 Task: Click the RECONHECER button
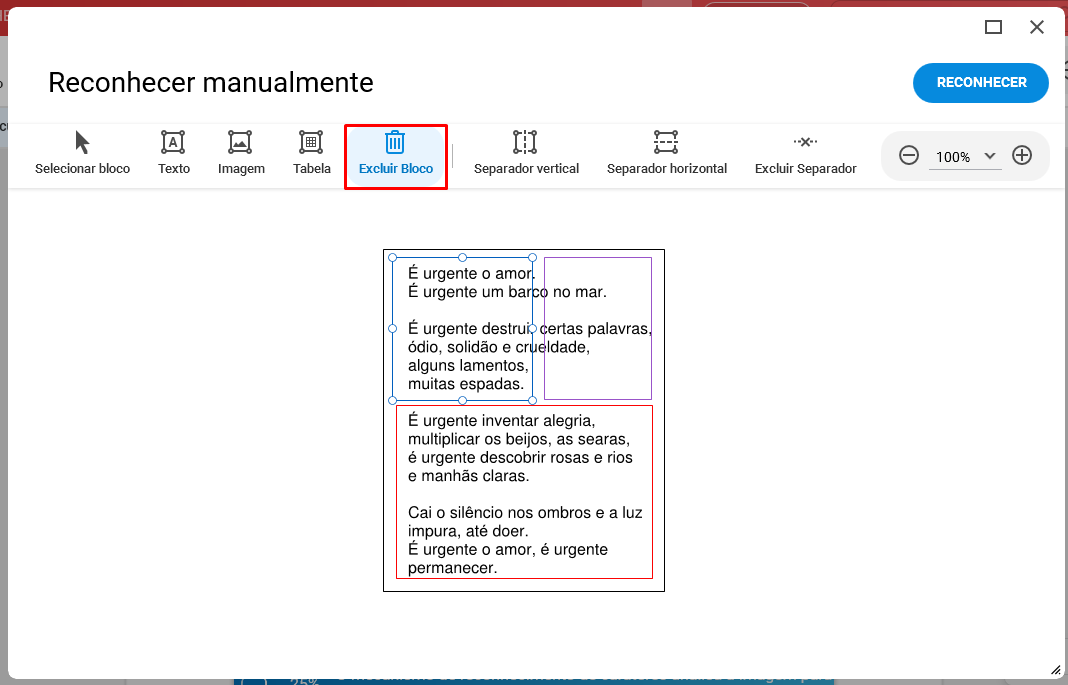pos(981,82)
